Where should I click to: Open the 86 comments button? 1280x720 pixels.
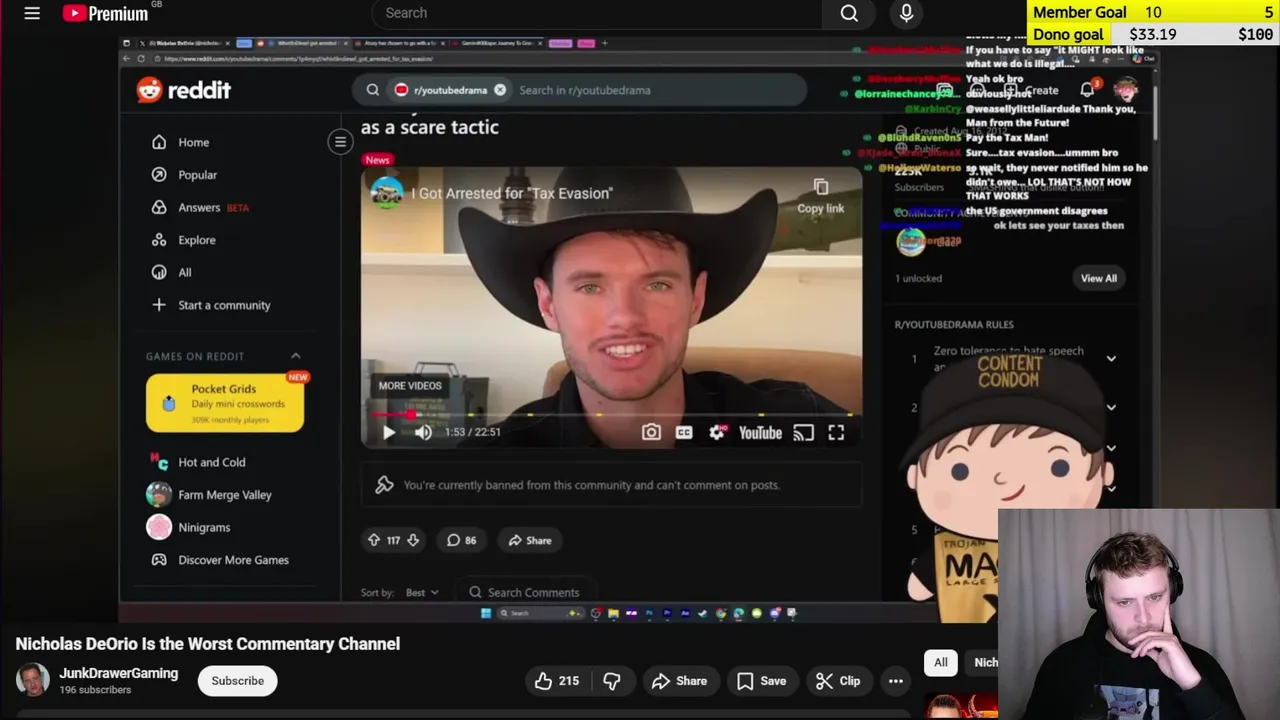(461, 540)
